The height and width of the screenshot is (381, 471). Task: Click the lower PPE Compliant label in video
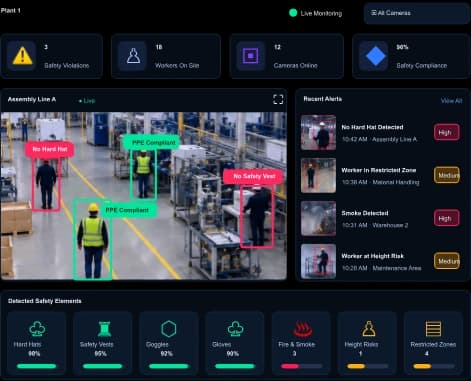pos(127,210)
